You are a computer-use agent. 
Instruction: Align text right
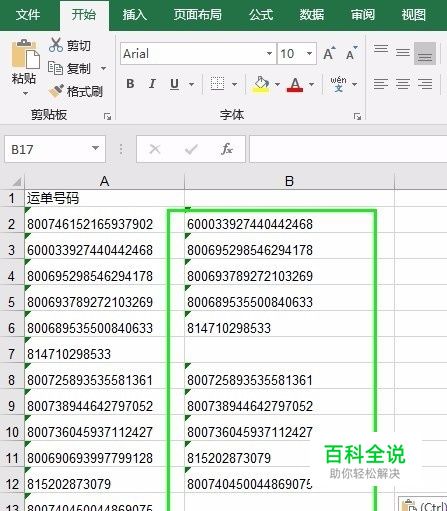pos(425,84)
